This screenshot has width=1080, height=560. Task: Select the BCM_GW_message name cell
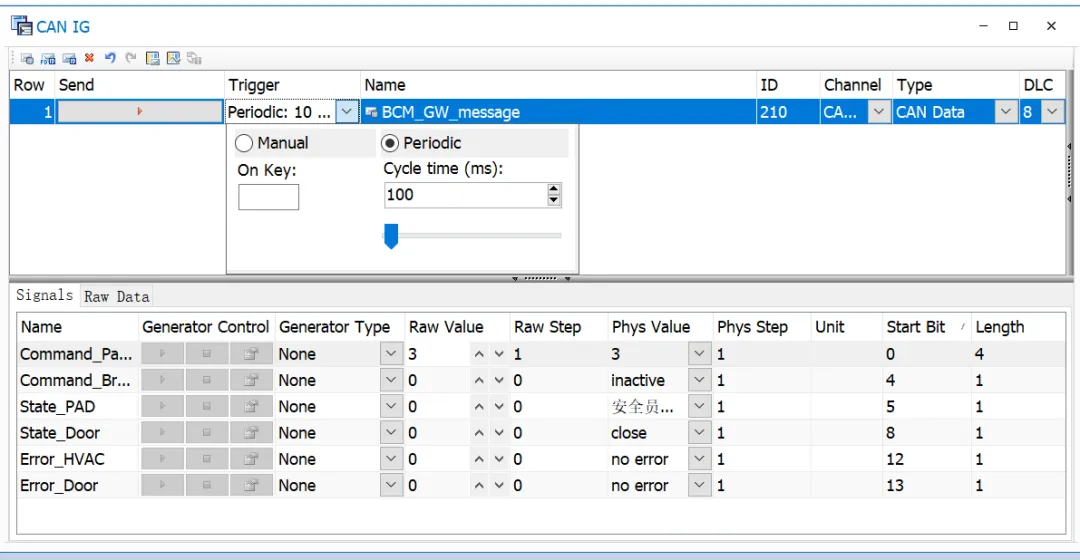click(558, 112)
